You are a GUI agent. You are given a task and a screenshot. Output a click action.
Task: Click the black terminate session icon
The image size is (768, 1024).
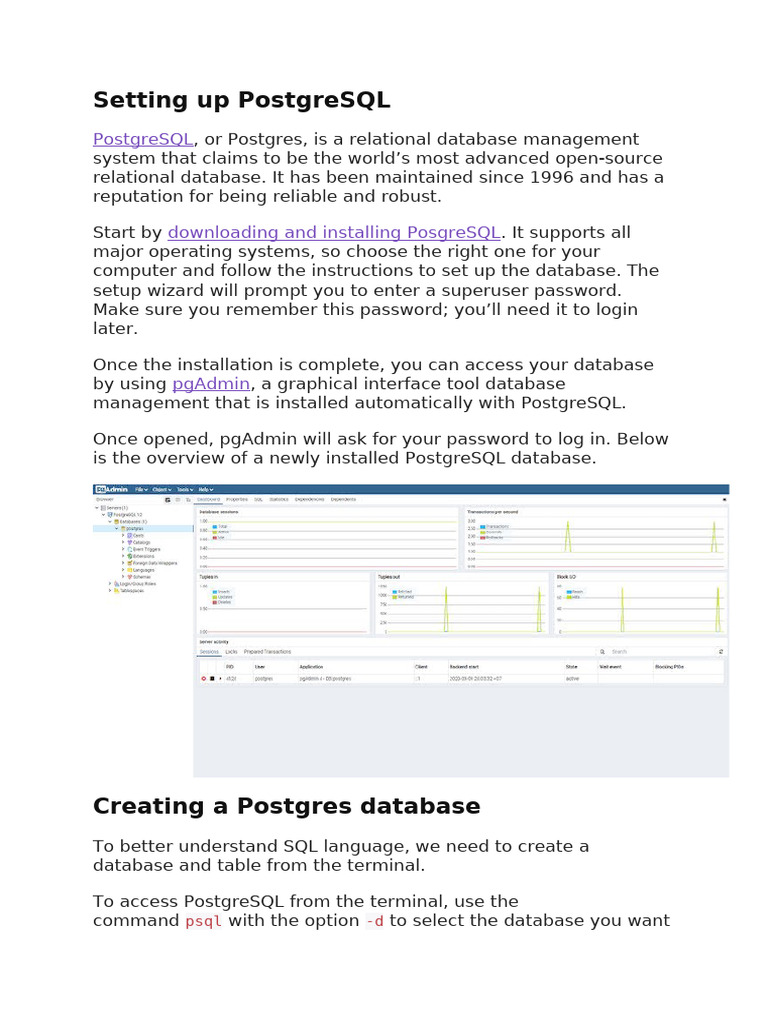pos(212,679)
